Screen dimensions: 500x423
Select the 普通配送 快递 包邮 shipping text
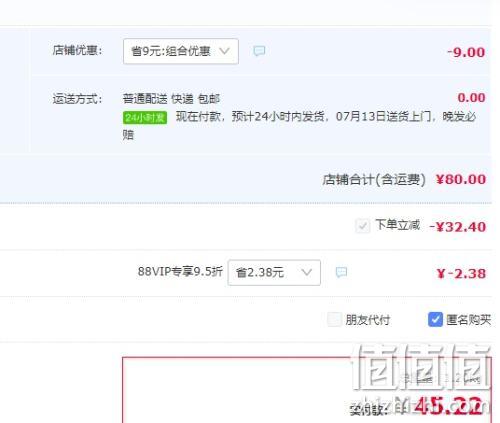[171, 99]
